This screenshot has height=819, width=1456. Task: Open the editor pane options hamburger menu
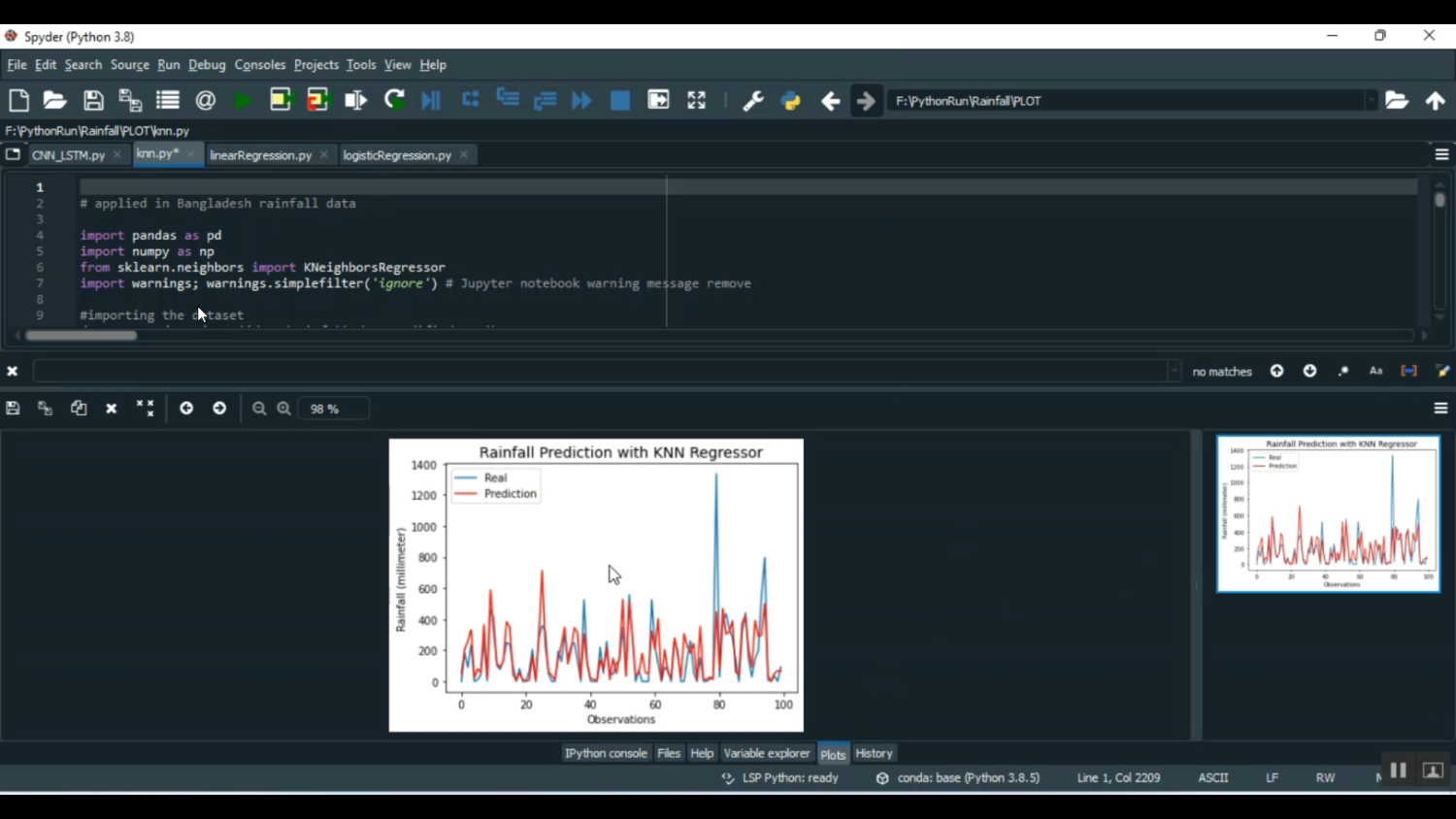[1441, 155]
